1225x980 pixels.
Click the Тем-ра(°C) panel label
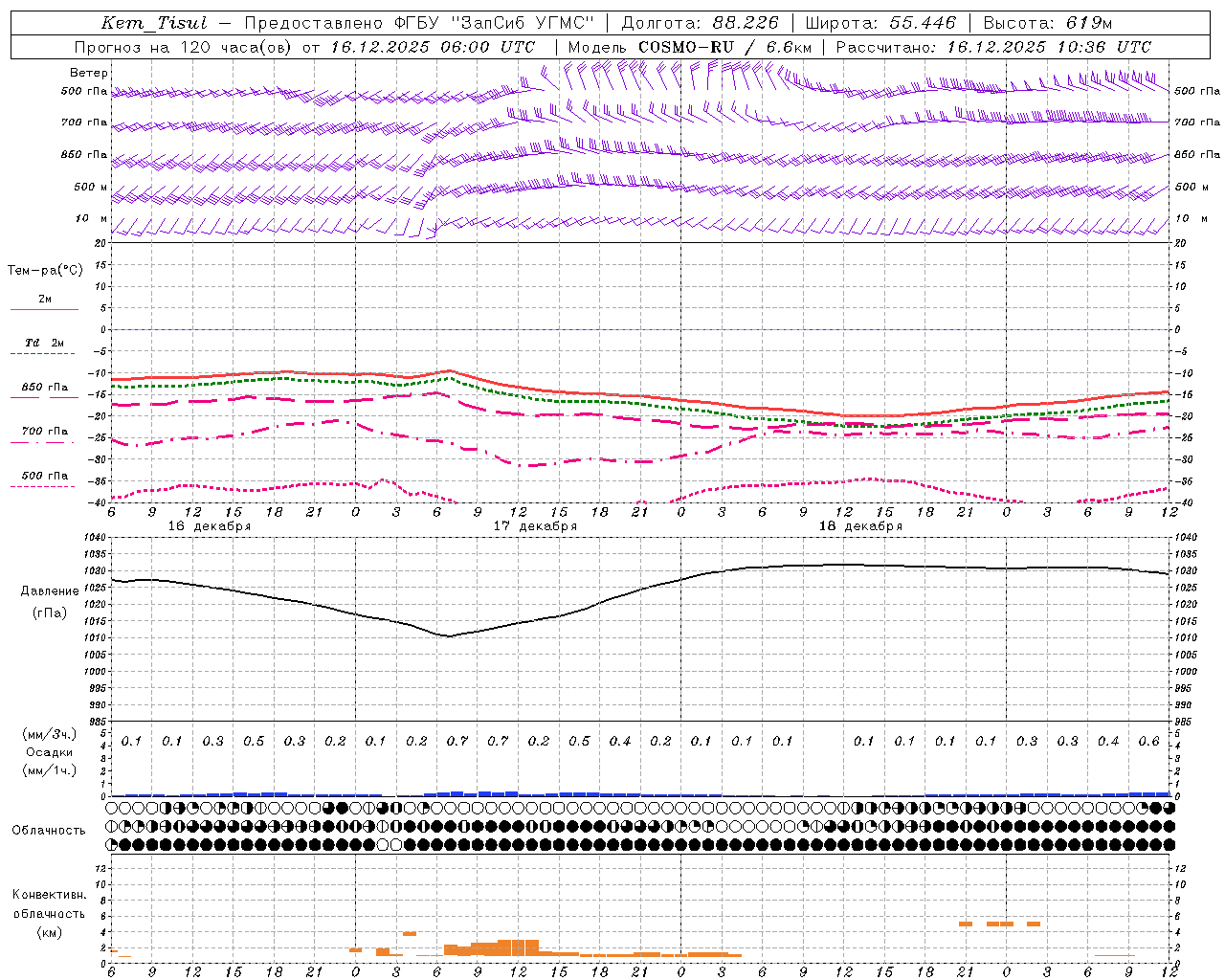tap(45, 270)
